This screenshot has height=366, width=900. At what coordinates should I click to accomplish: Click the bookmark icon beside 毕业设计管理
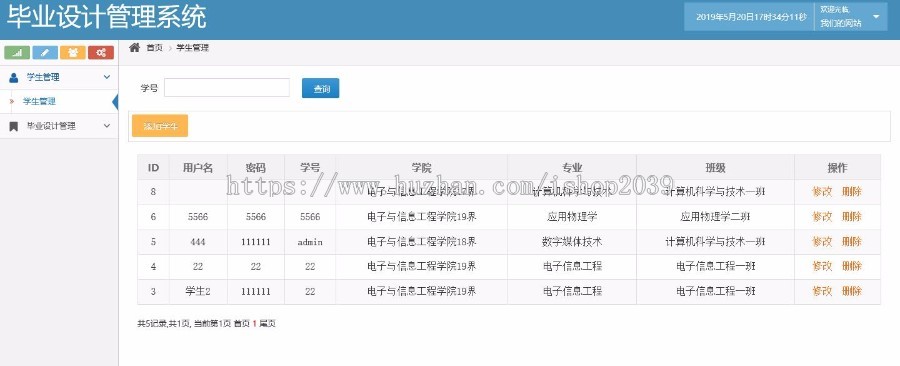point(14,126)
